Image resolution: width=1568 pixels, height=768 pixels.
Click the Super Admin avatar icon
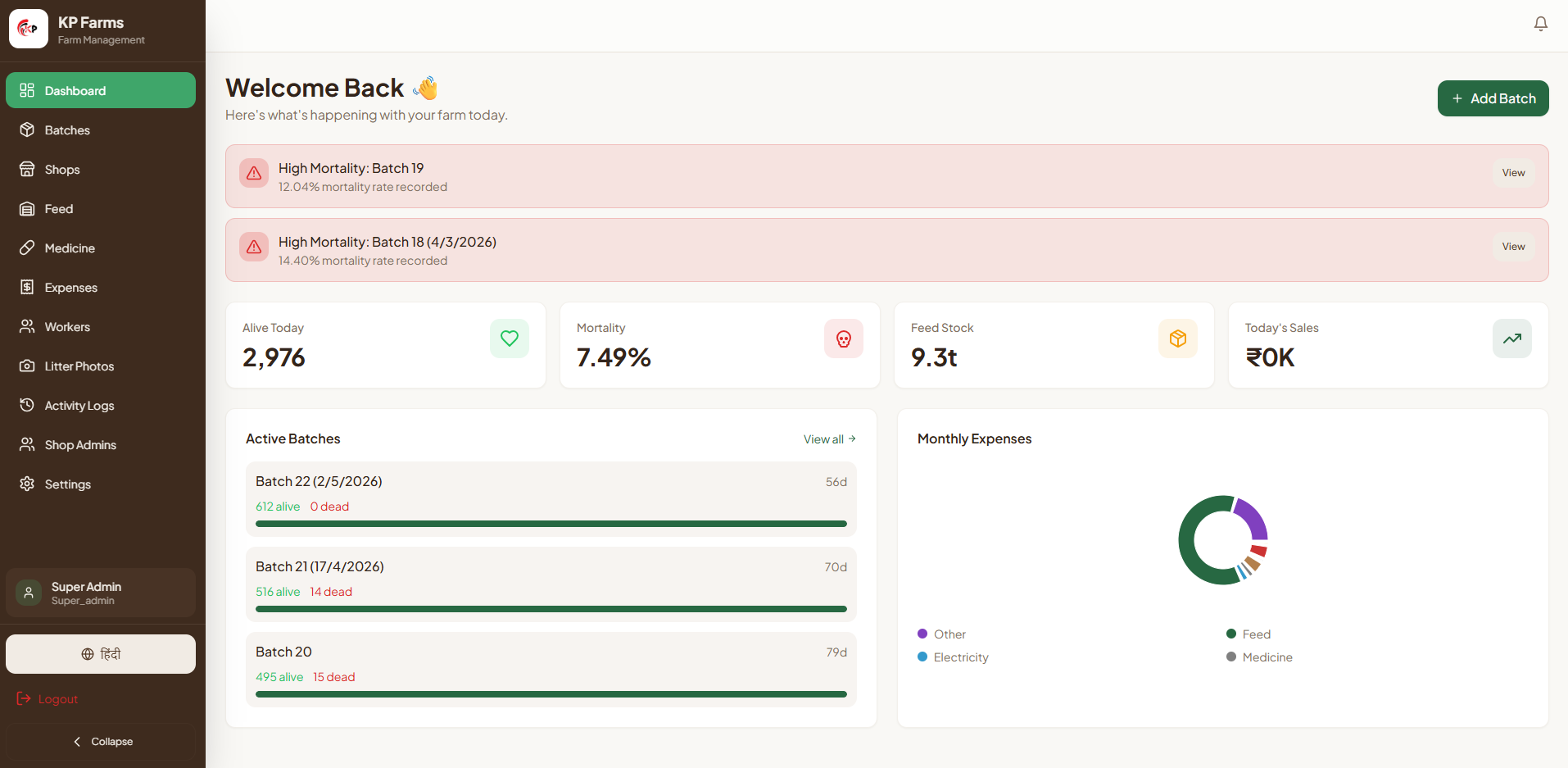point(29,593)
